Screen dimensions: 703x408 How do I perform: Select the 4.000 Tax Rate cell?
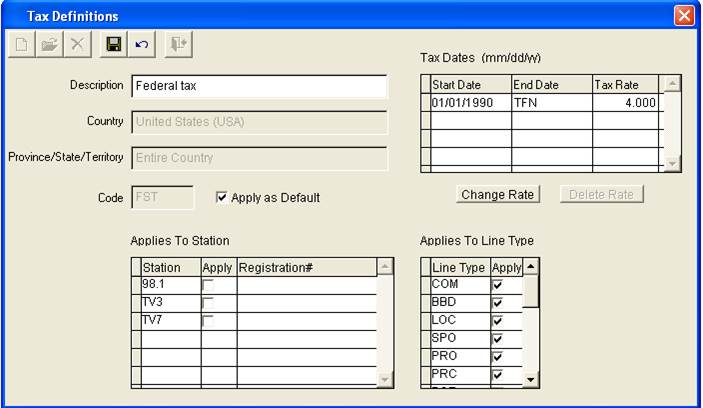click(x=626, y=103)
